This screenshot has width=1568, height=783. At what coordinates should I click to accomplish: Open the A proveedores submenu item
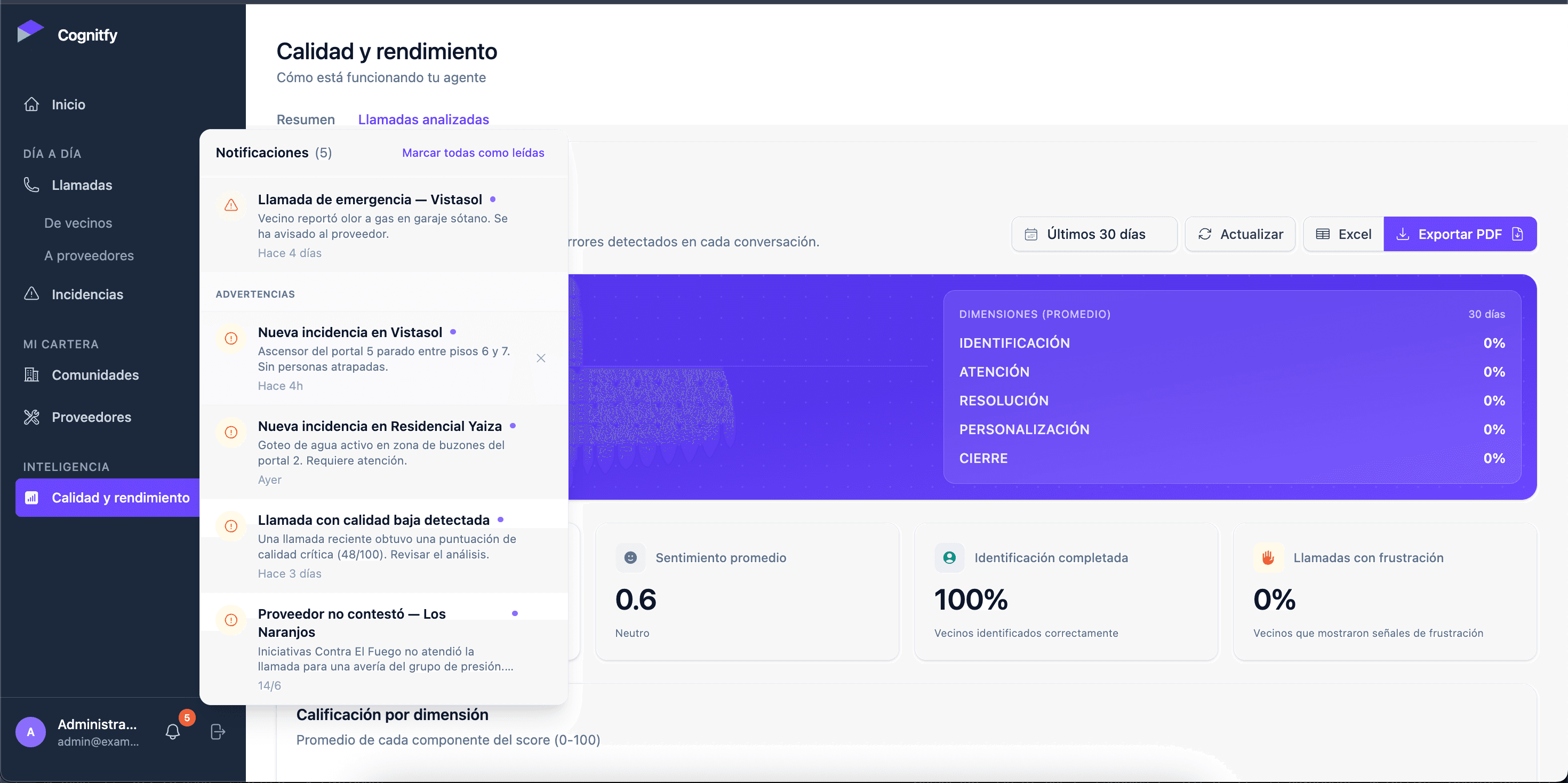pos(89,255)
